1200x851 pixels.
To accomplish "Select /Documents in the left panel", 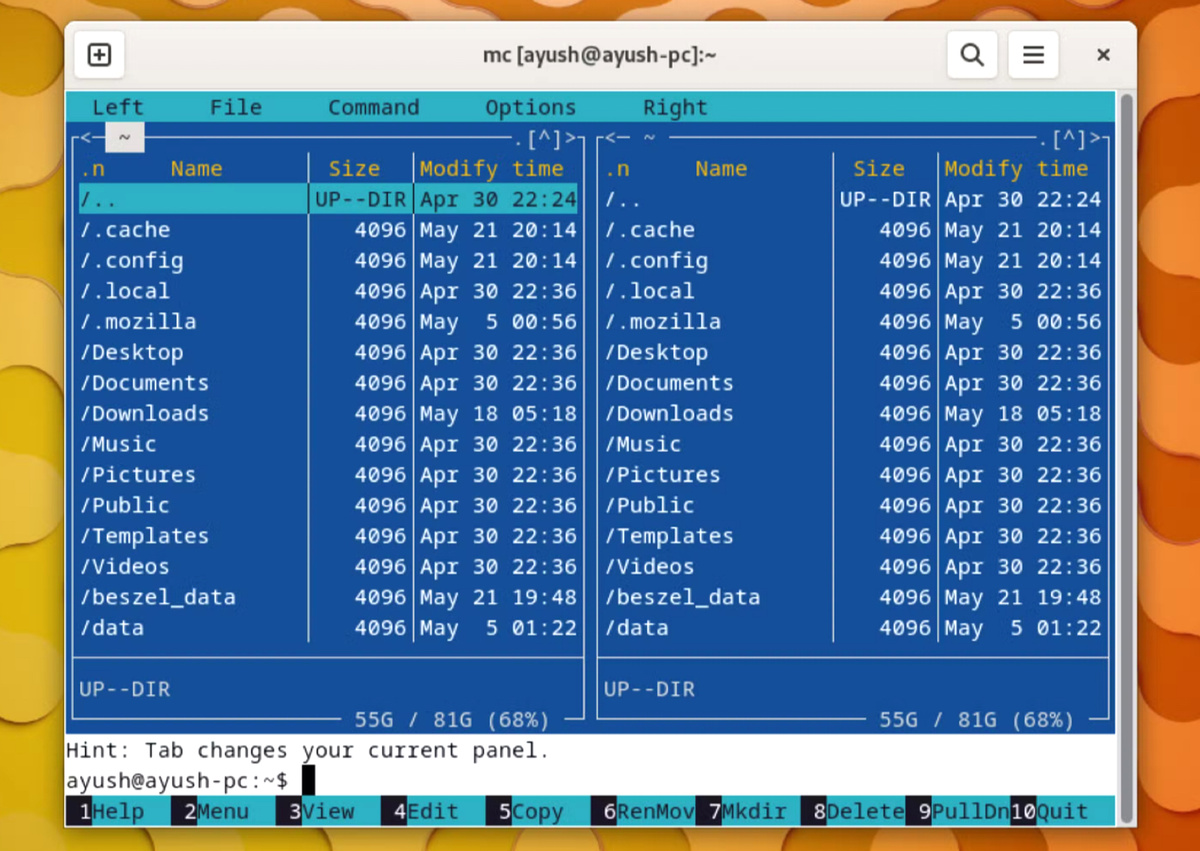I will (328, 383).
